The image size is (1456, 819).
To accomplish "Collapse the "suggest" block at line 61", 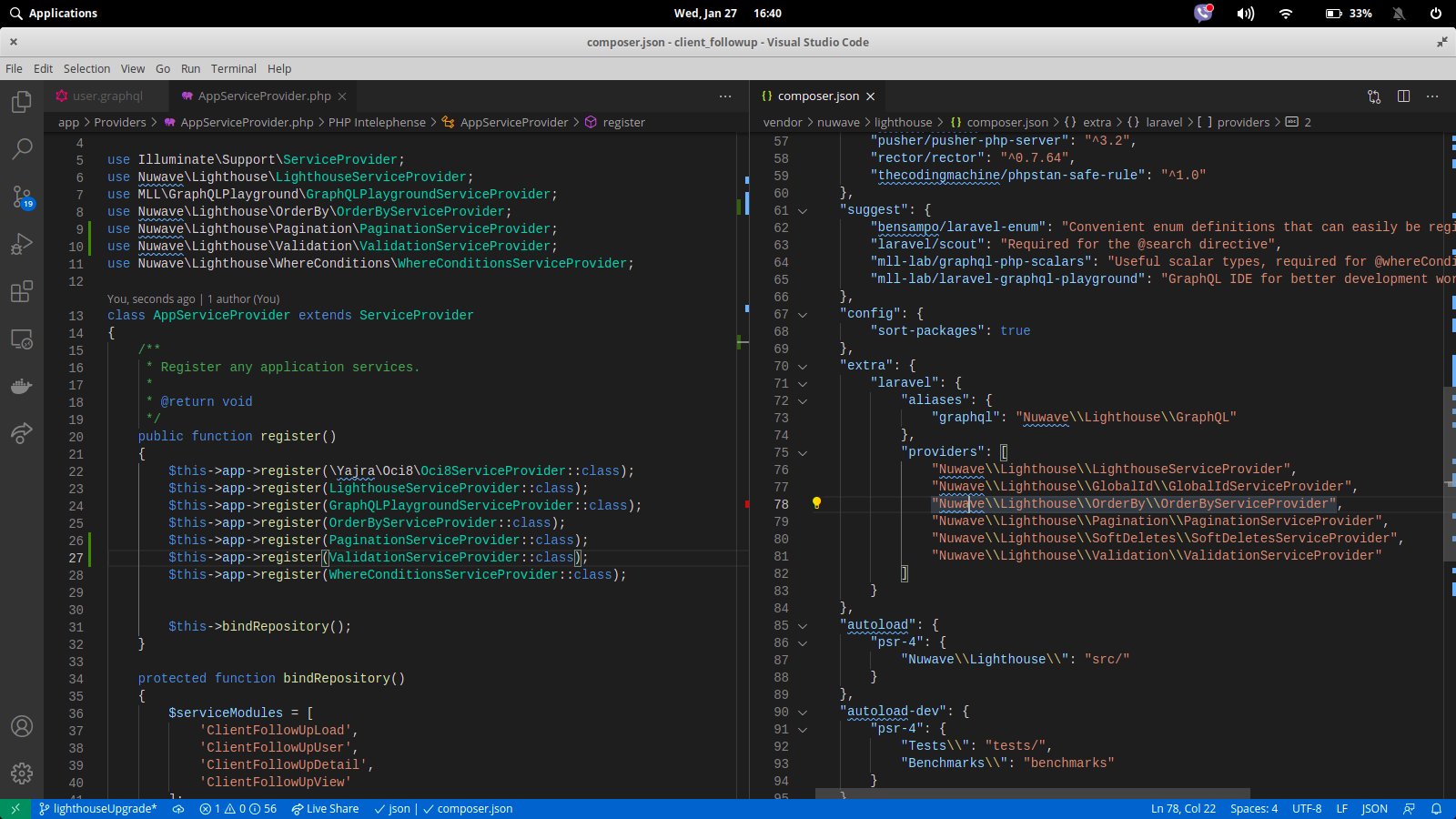I will pos(803,210).
